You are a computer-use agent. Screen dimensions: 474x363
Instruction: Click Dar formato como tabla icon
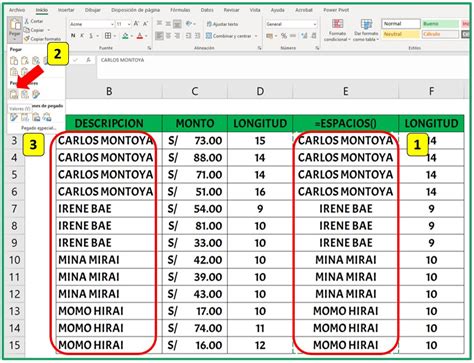tap(366, 24)
